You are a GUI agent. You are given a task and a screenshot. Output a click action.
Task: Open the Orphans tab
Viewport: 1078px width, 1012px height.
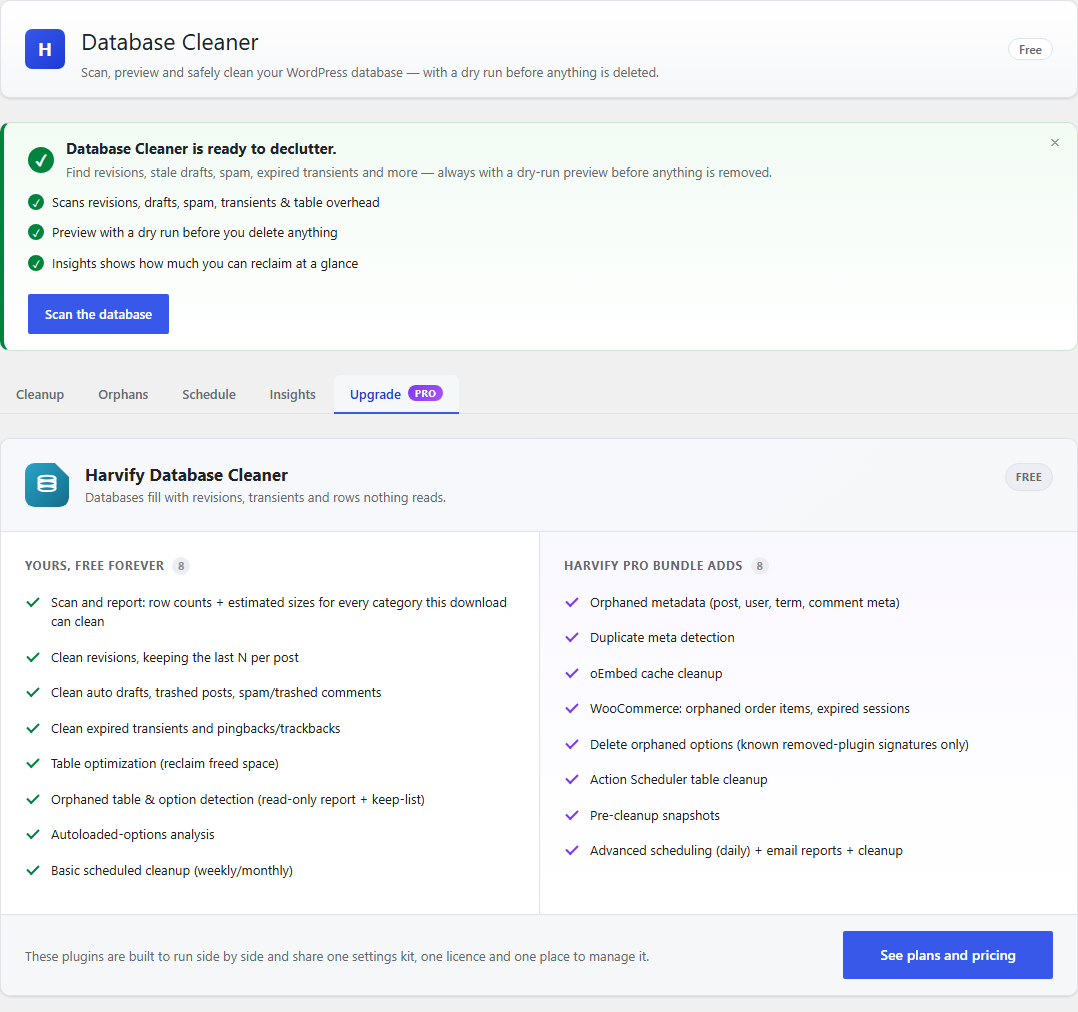point(123,395)
